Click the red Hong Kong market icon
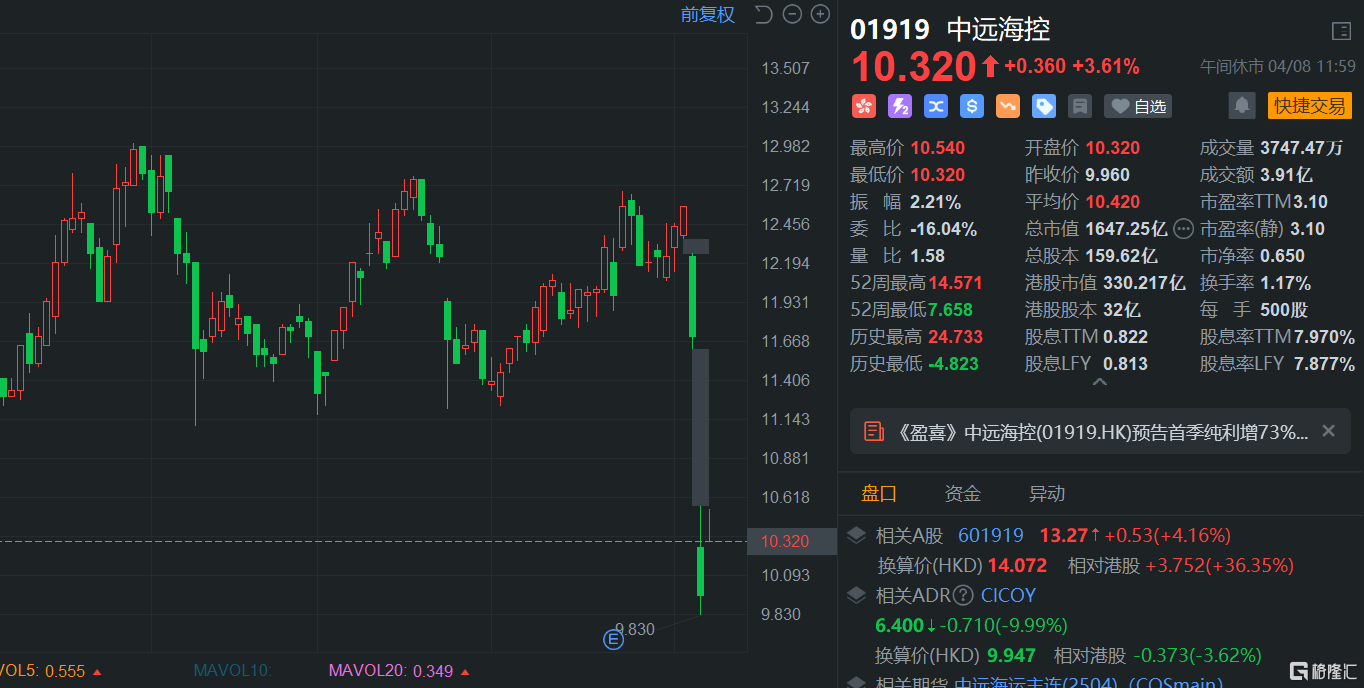This screenshot has width=1364, height=688. coord(863,106)
